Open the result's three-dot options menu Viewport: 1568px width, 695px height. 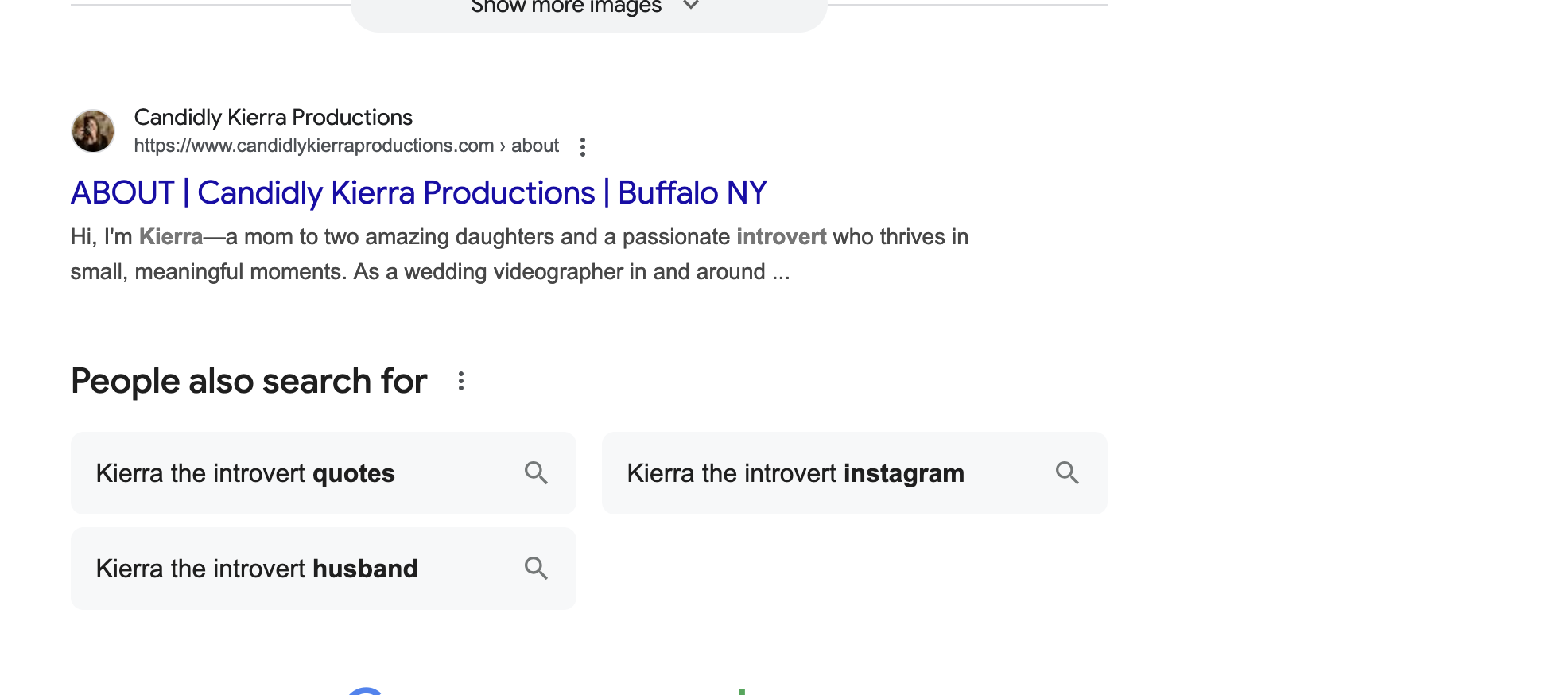click(583, 147)
